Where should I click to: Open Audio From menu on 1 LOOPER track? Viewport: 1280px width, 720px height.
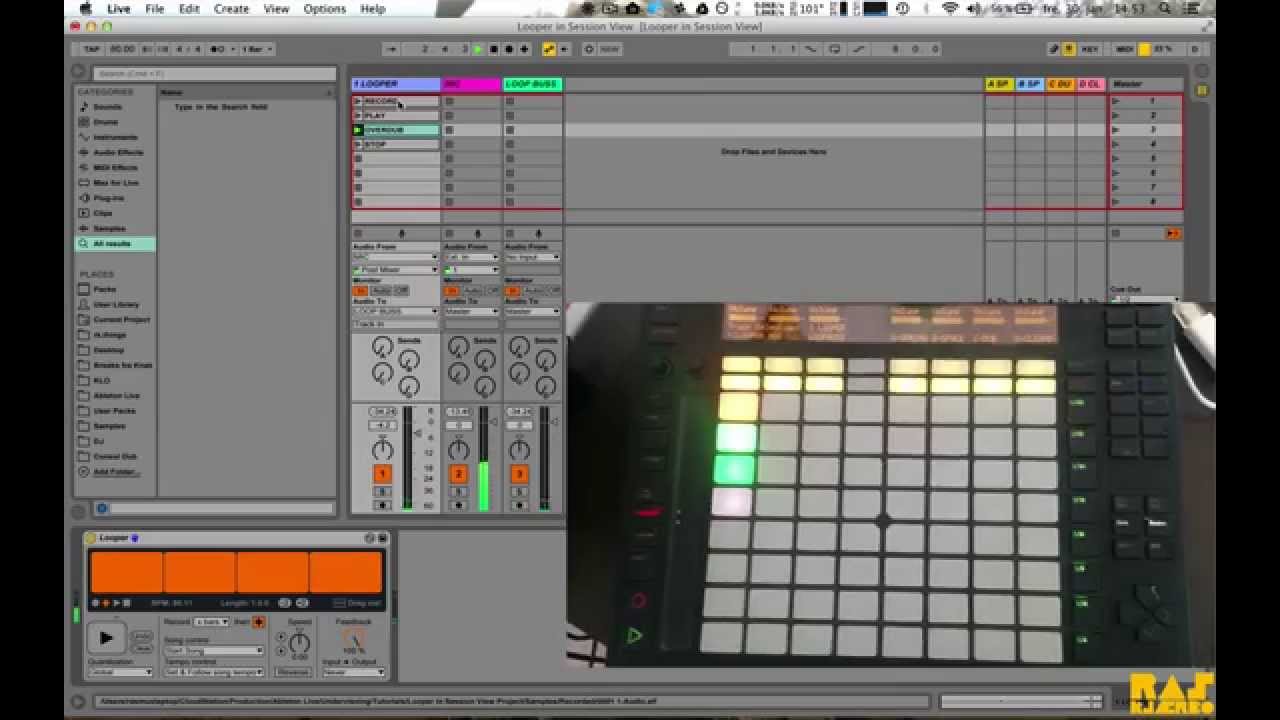click(x=395, y=257)
